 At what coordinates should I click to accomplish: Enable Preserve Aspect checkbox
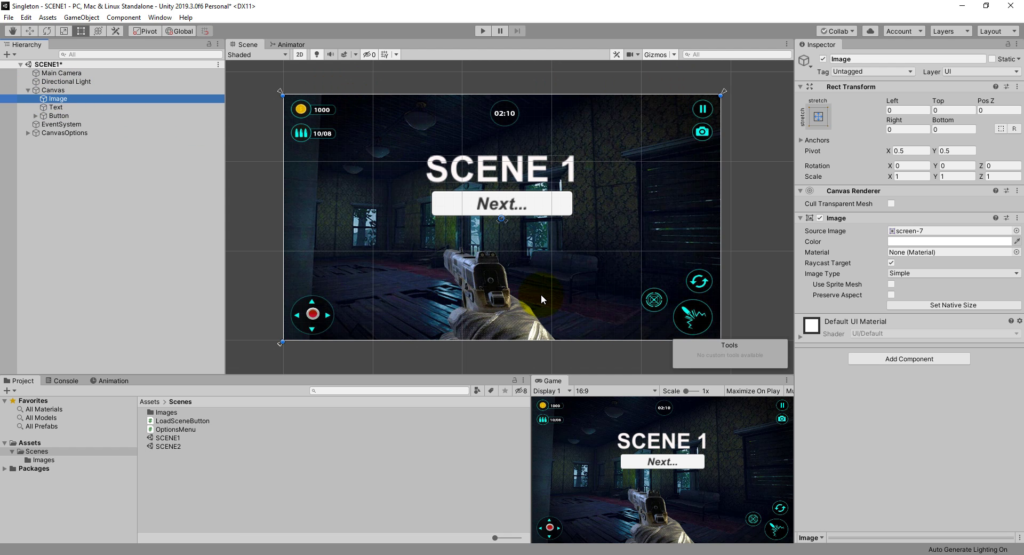(891, 294)
